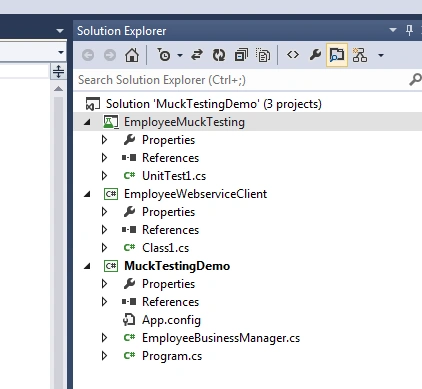
Task: Expand References under MuckTestingDemo
Action: click(104, 302)
